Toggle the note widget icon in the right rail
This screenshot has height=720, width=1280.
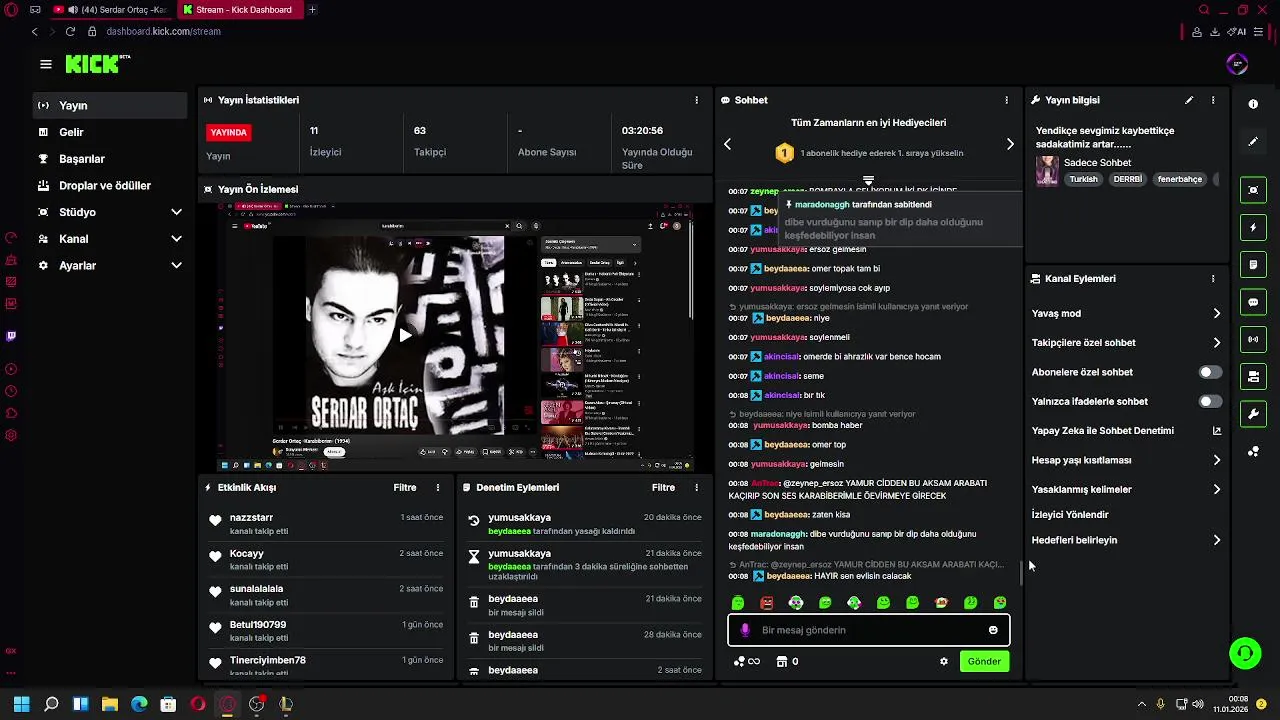point(1253,265)
